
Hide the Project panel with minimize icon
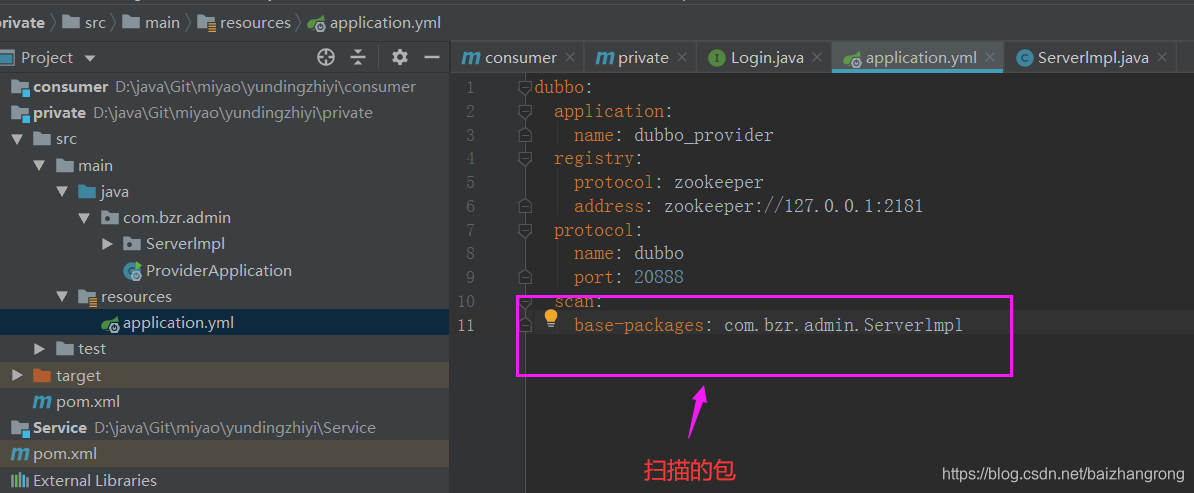pos(432,57)
